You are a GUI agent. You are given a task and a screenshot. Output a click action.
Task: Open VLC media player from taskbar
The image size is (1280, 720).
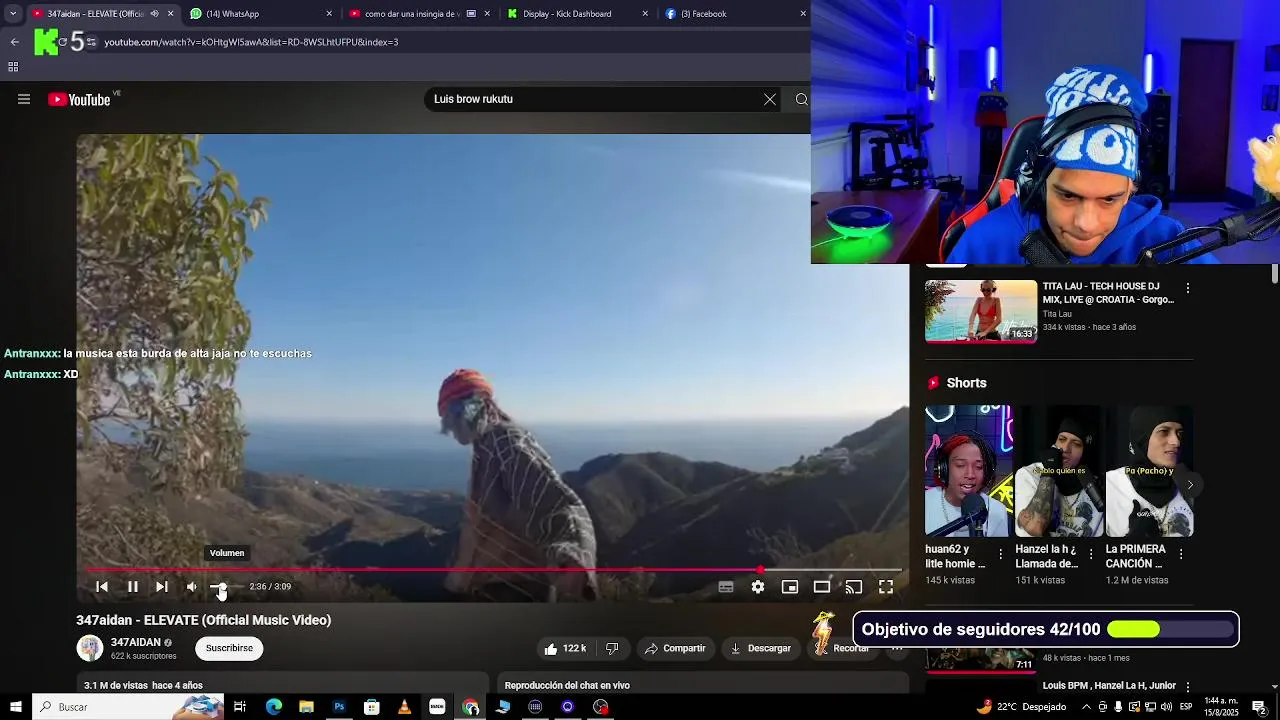[404, 707]
